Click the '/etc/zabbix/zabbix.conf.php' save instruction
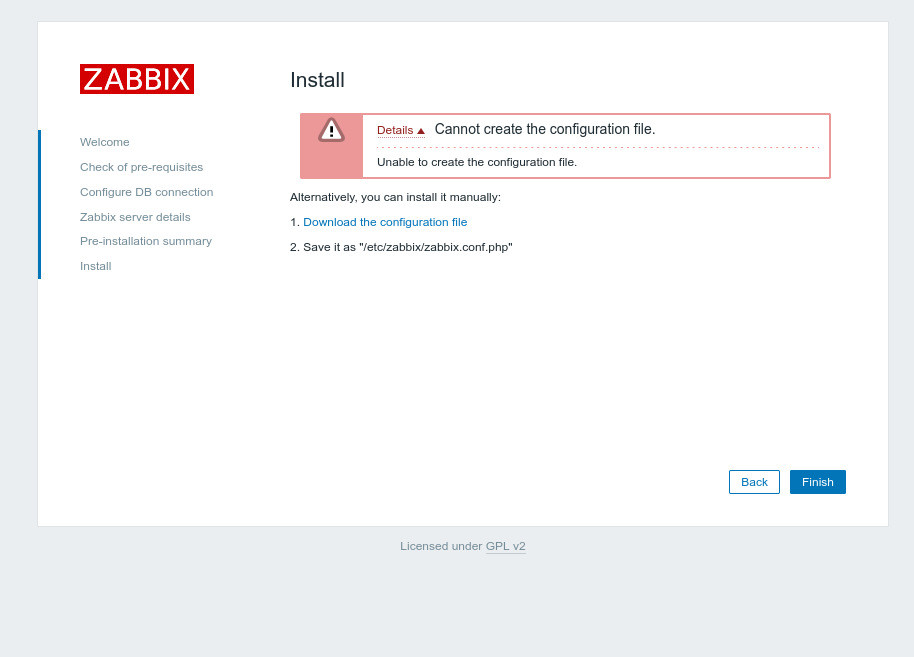914x657 pixels. pyautogui.click(x=401, y=247)
